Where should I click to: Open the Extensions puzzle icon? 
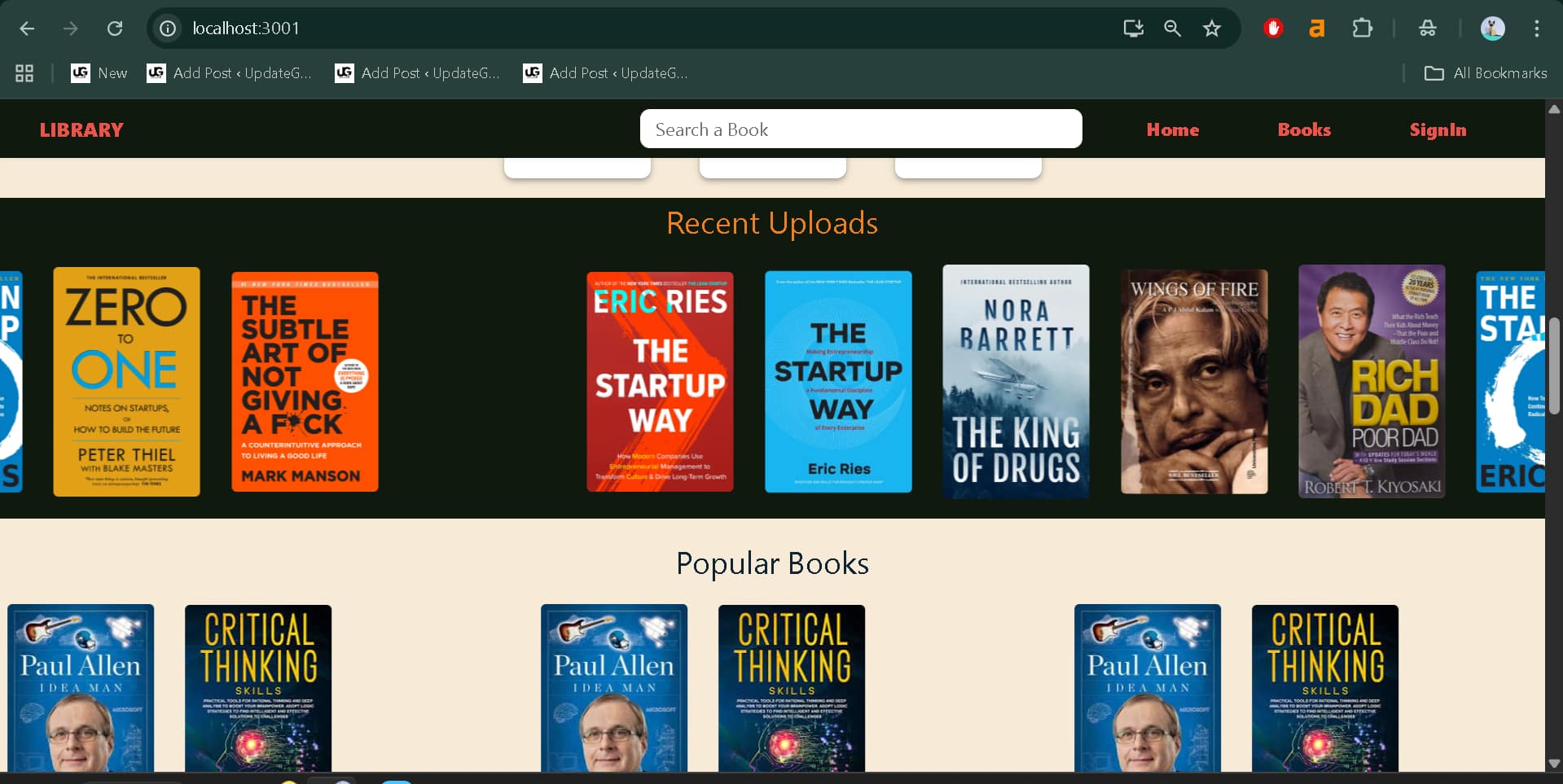pos(1362,28)
